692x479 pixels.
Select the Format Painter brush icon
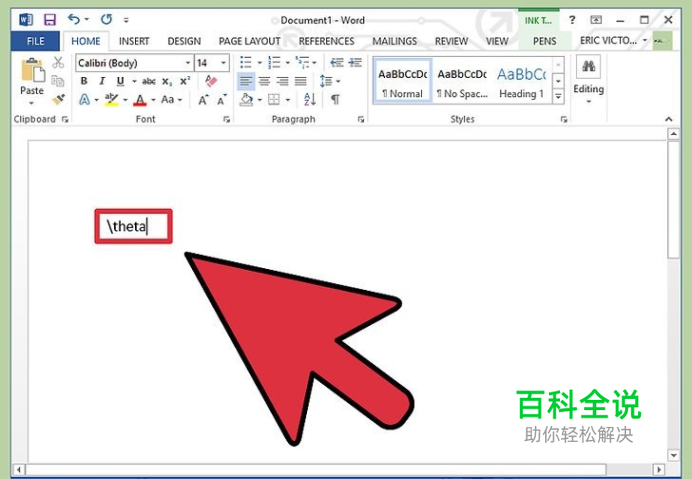click(58, 99)
